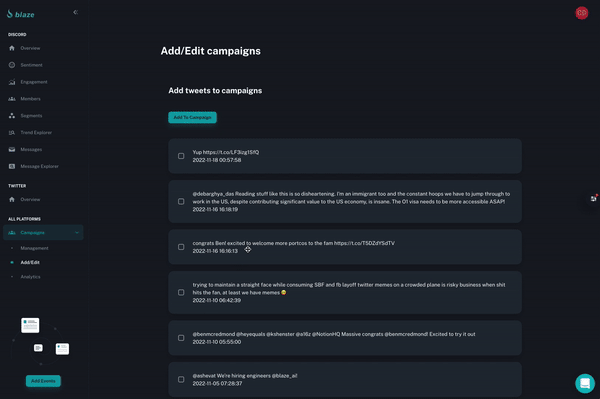Collapse the Campaigns menu chevron
Viewport: 600px width, 399px height.
click(77, 233)
